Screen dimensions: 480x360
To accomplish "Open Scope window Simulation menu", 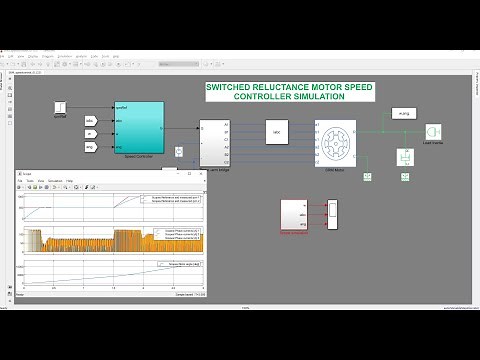I will point(55,181).
